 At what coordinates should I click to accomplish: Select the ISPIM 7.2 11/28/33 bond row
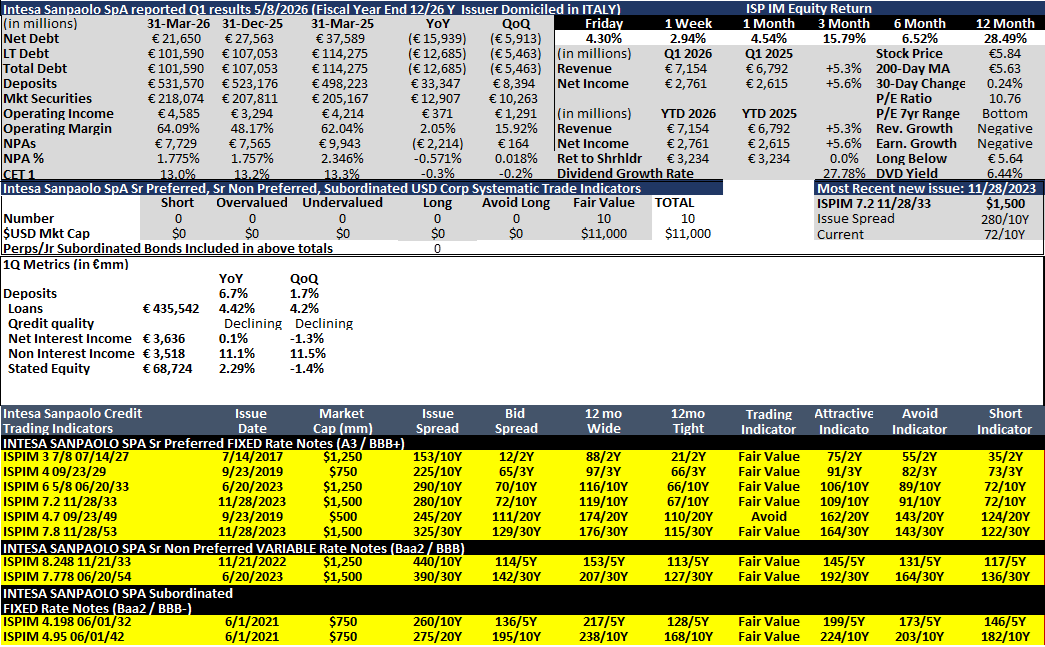tap(522, 502)
